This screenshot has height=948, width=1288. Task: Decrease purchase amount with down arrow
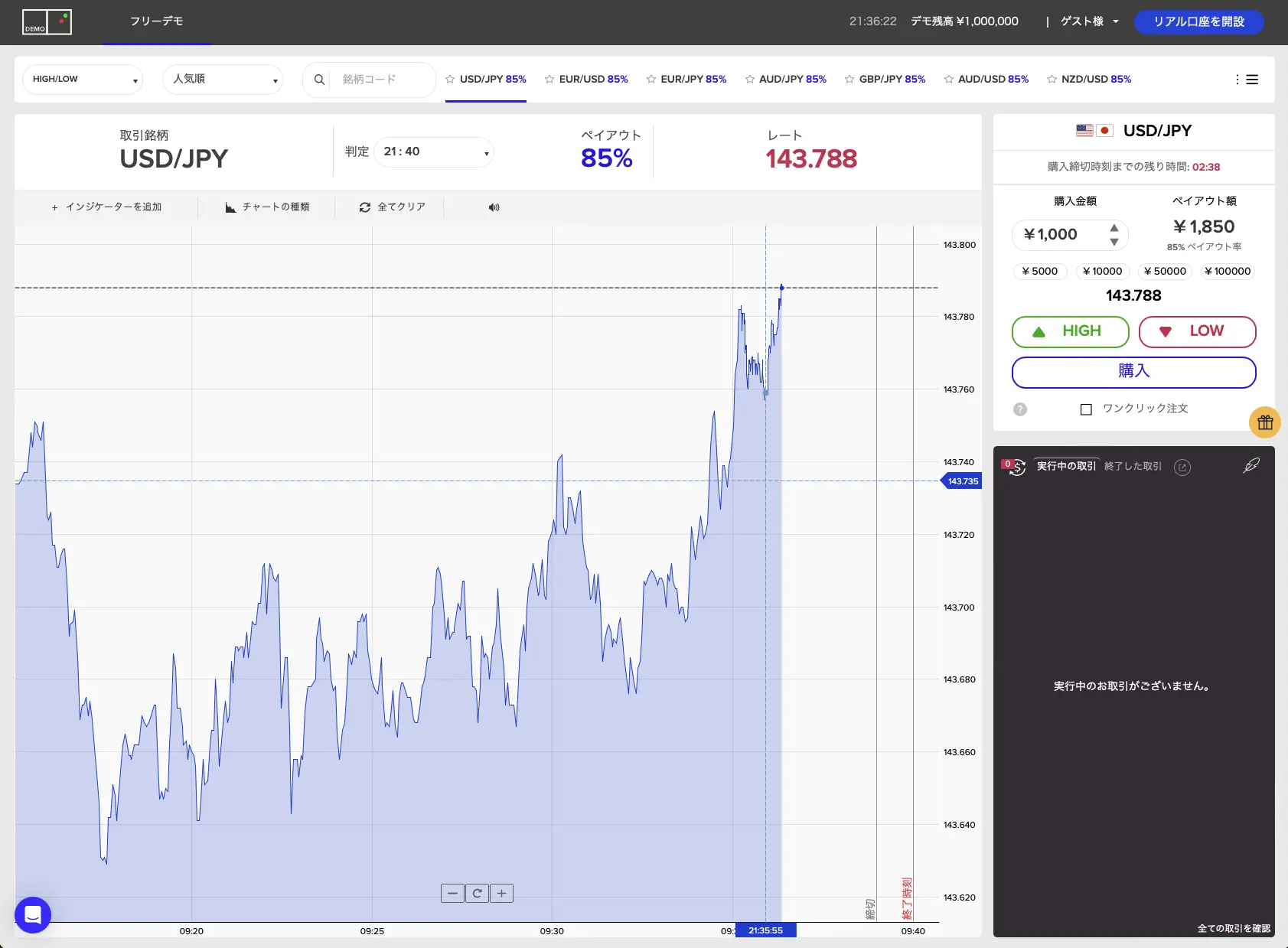click(x=1114, y=242)
